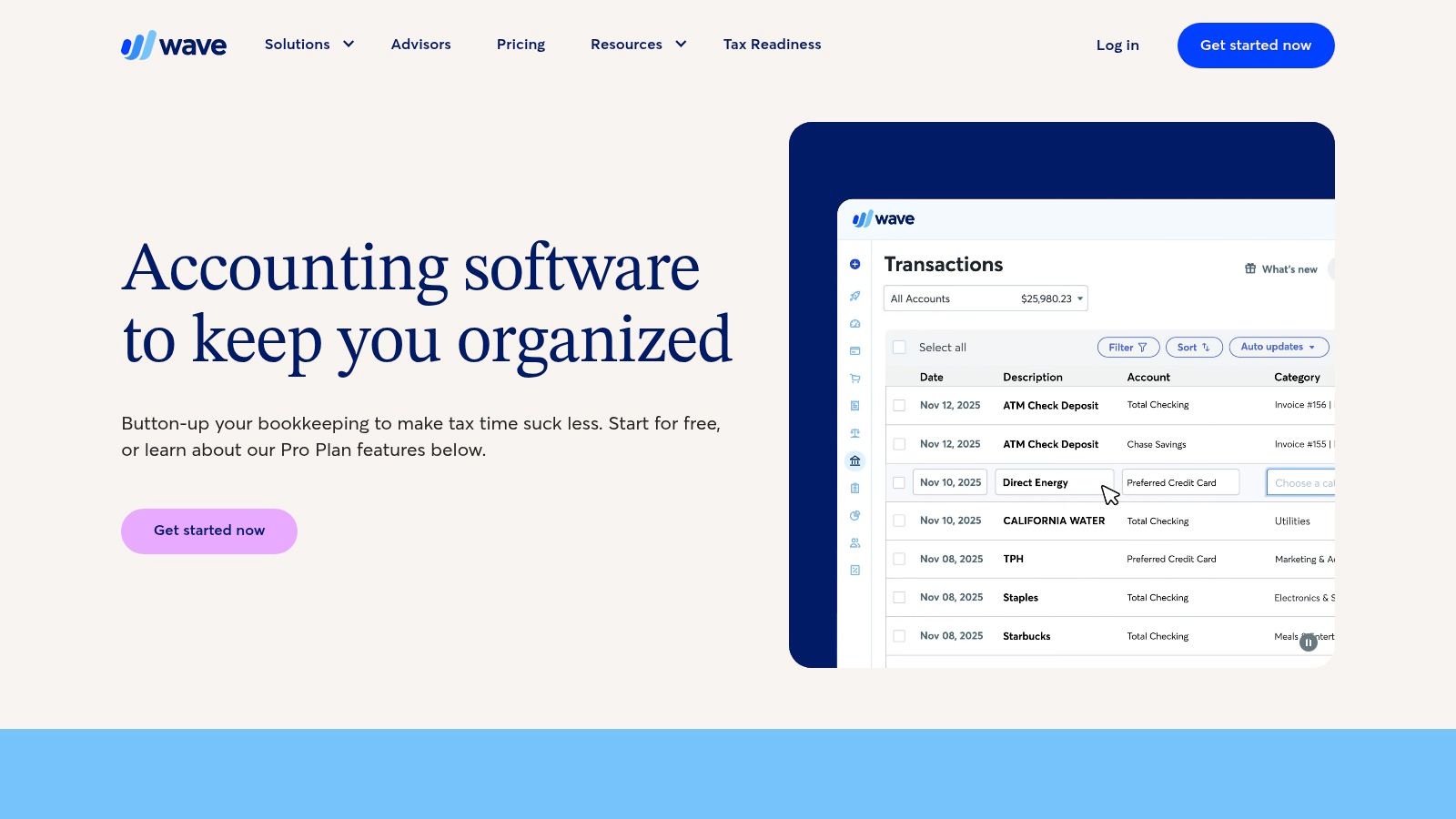Select the credit card icon in the sidebar

(x=854, y=351)
